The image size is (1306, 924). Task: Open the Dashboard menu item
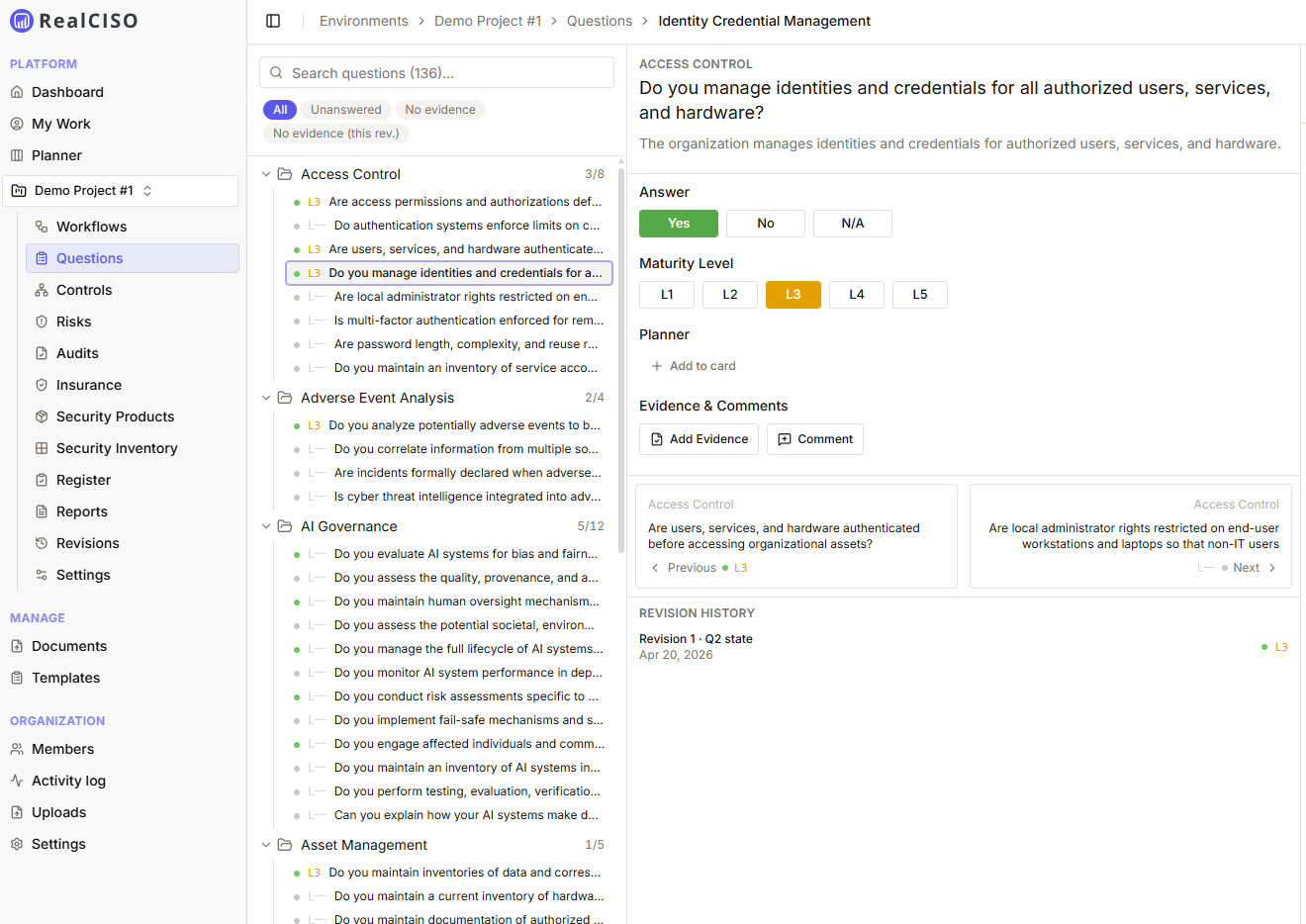point(123,92)
